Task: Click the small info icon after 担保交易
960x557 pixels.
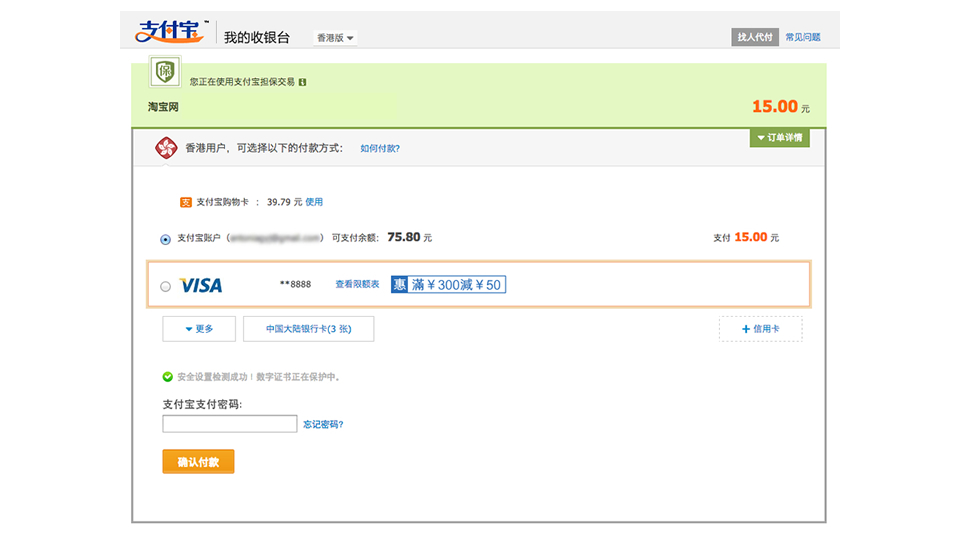Action: click(x=302, y=82)
